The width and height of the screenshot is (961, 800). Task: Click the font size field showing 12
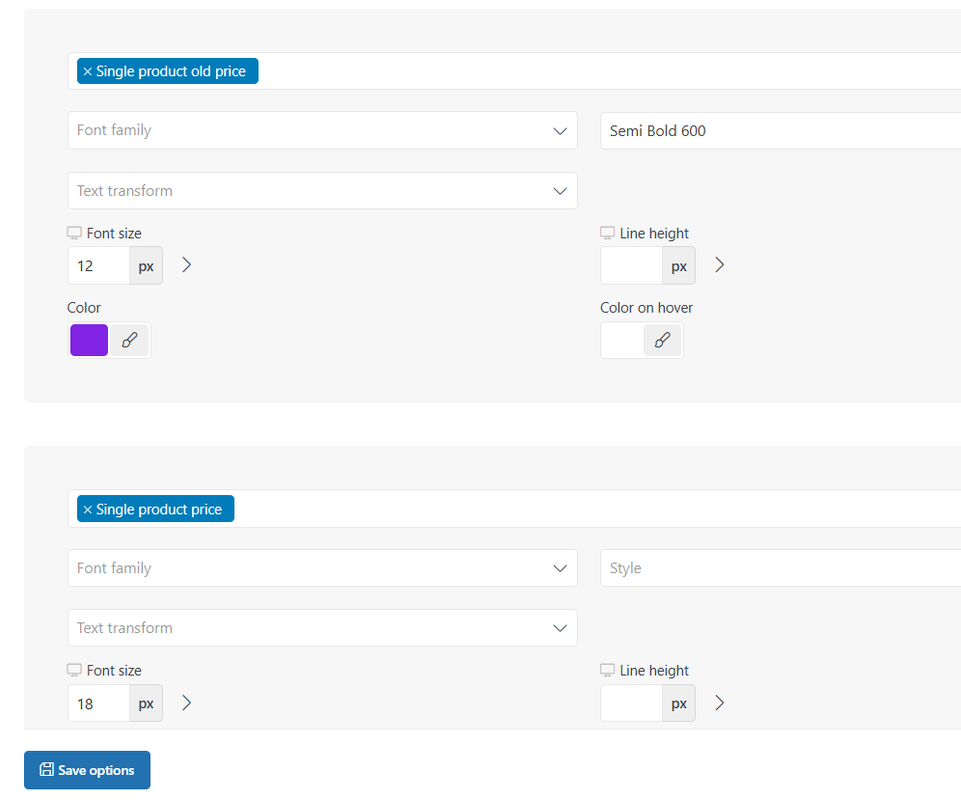(x=99, y=265)
